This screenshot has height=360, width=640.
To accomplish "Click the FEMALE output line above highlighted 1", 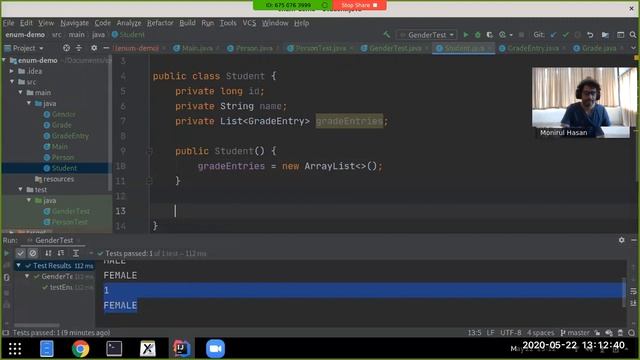I will (x=120, y=276).
